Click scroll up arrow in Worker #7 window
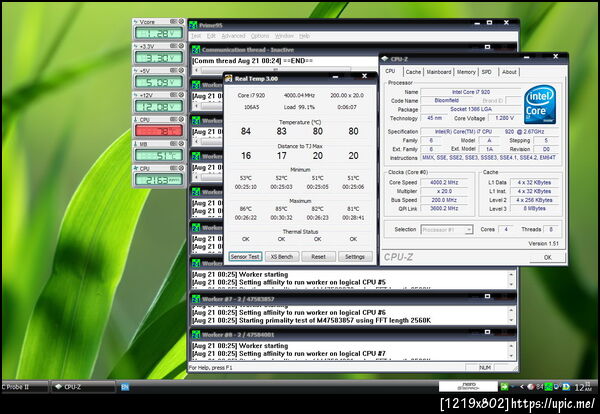The width and height of the screenshot is (600, 414). pyautogui.click(x=511, y=310)
